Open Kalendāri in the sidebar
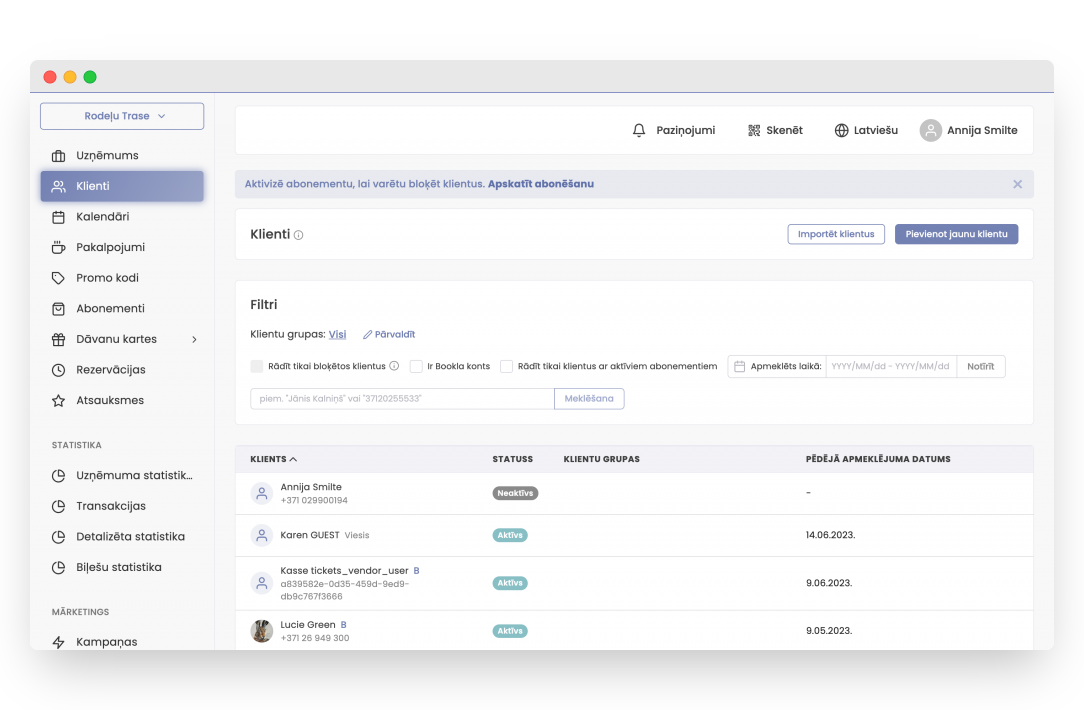 tap(102, 216)
